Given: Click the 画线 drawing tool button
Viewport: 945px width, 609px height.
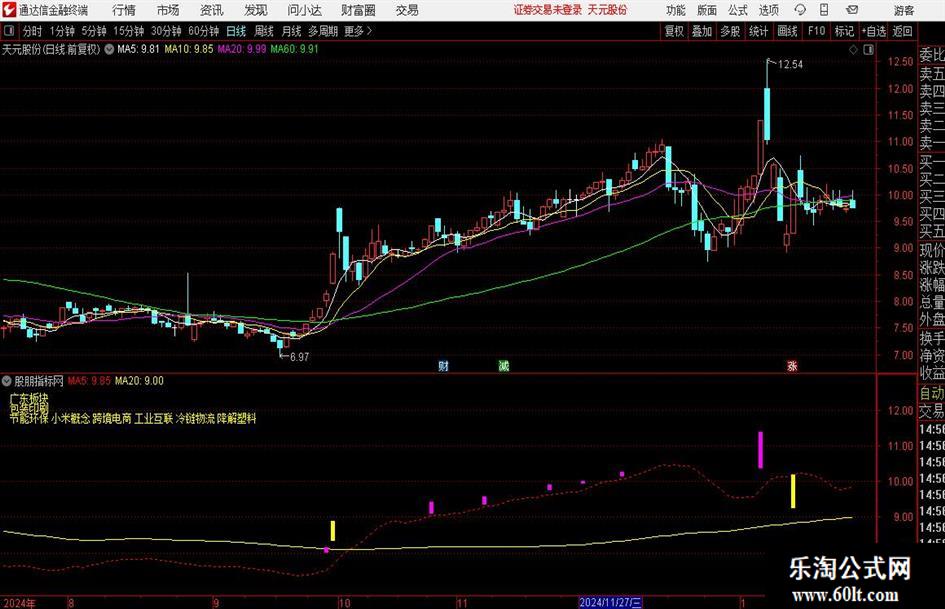Looking at the screenshot, I should point(787,31).
